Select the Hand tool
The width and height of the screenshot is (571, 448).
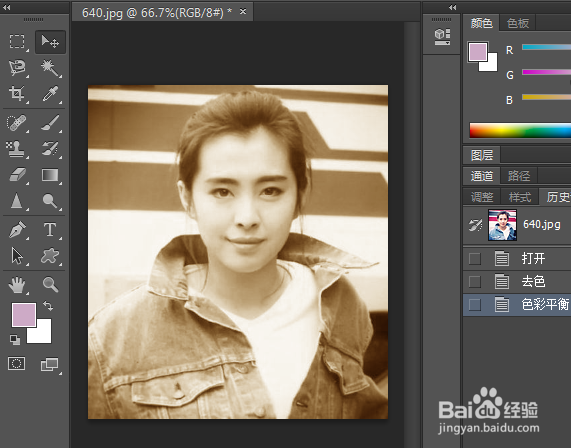tap(17, 285)
